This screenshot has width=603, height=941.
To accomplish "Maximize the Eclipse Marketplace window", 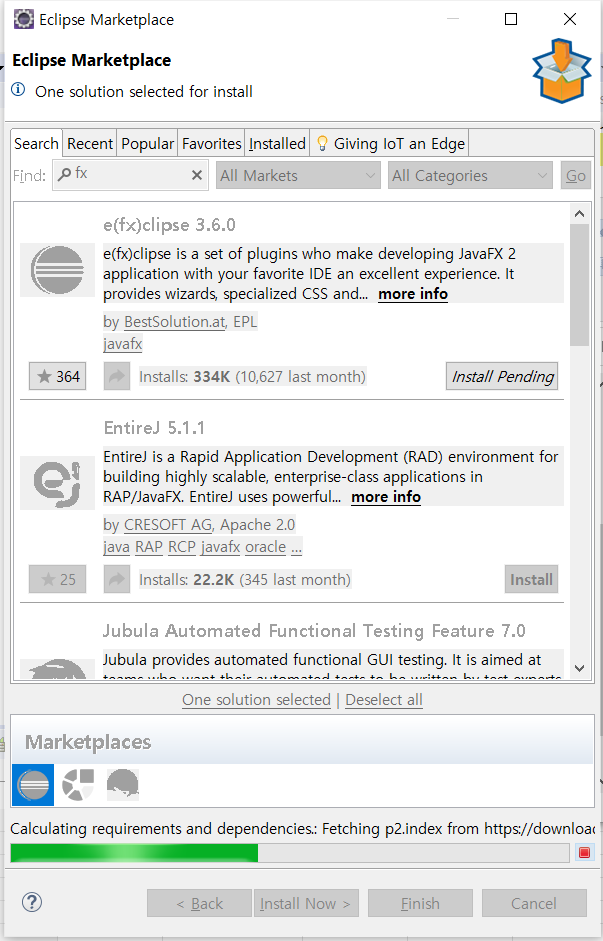I will point(511,19).
